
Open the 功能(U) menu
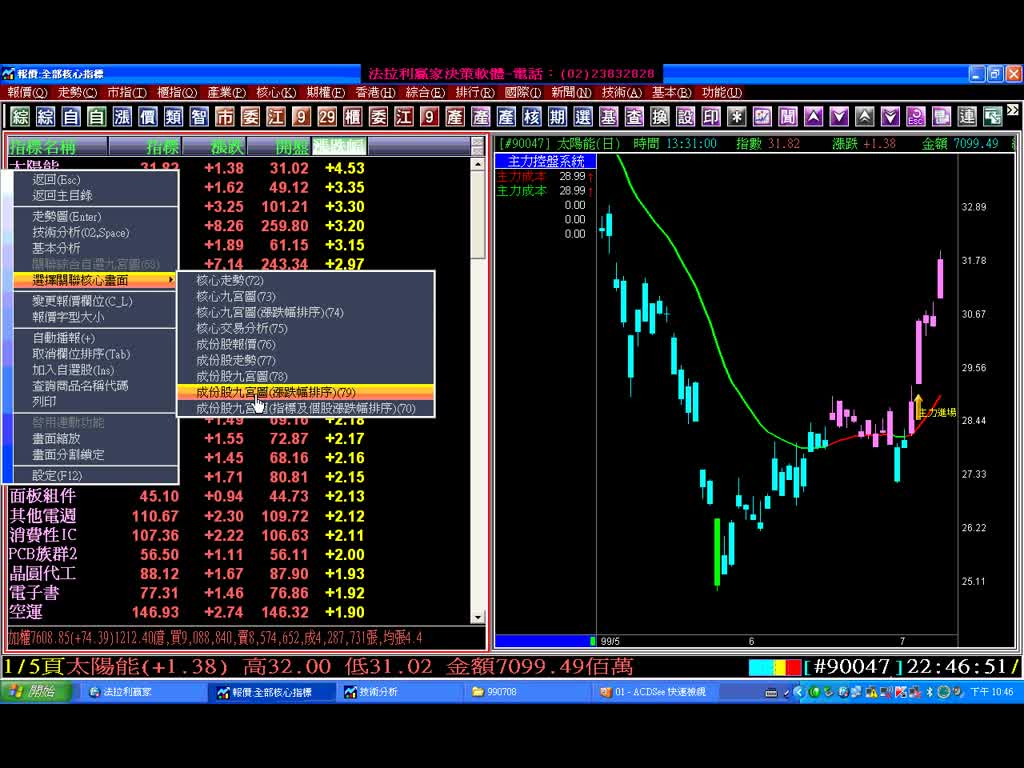point(722,93)
